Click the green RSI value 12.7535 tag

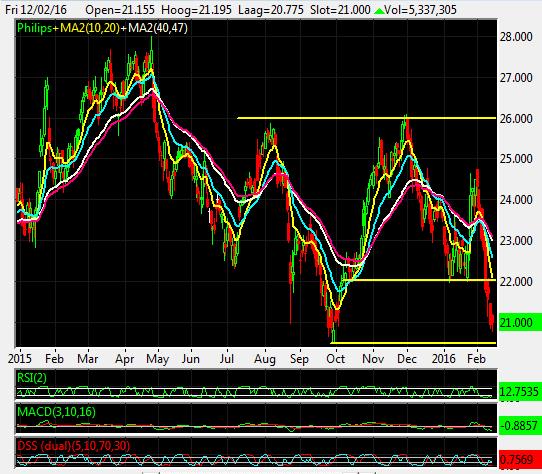pyautogui.click(x=520, y=392)
